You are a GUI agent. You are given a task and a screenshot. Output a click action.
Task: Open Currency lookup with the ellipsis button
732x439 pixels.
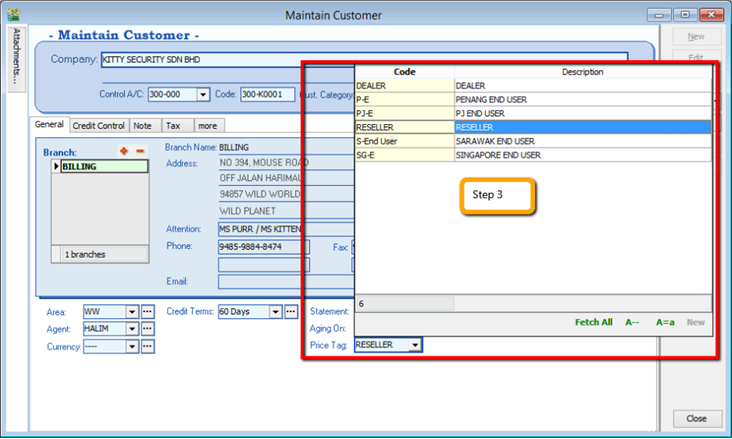coord(147,346)
